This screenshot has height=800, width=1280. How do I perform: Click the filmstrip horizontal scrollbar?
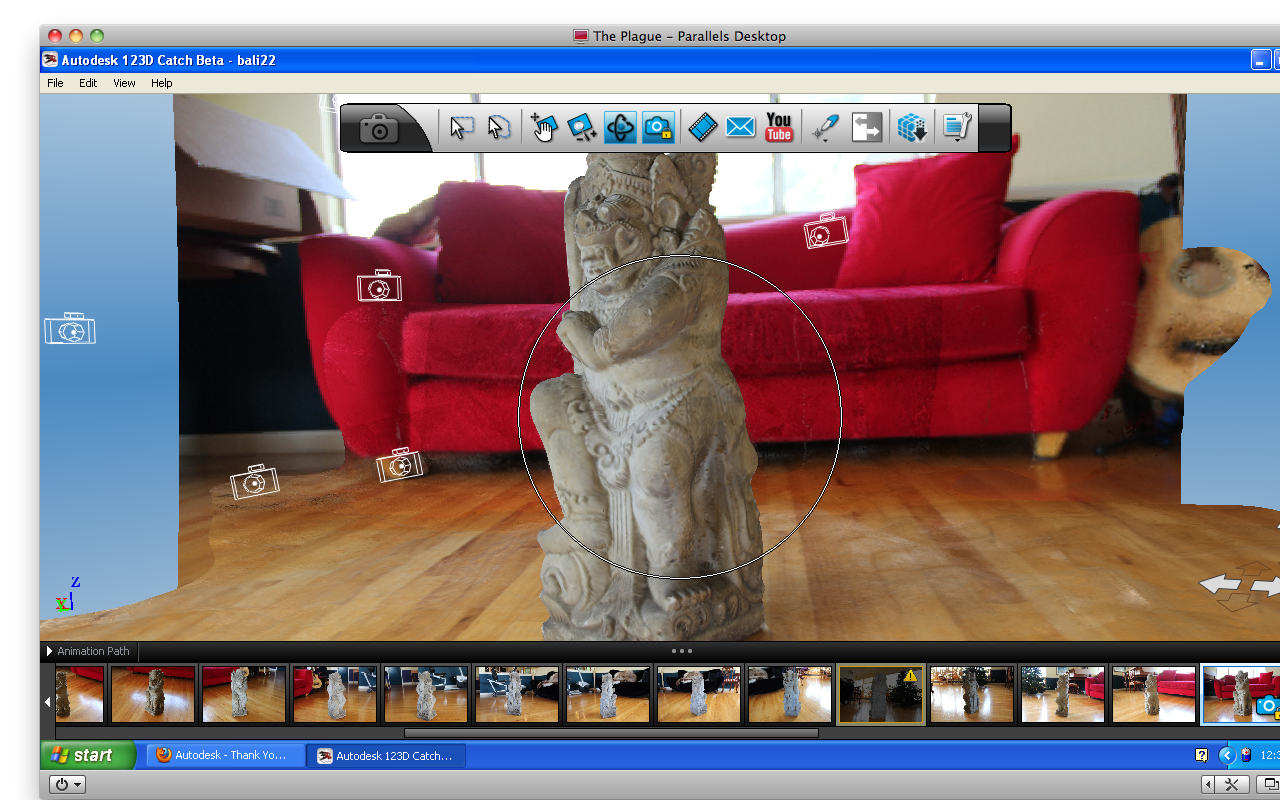pyautogui.click(x=611, y=733)
